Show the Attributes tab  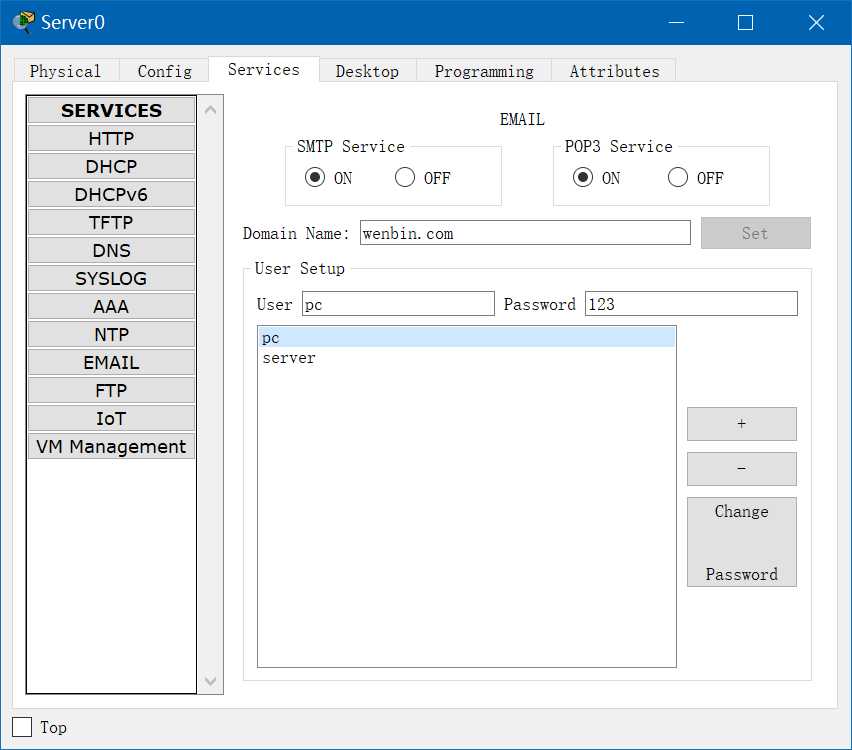(614, 71)
